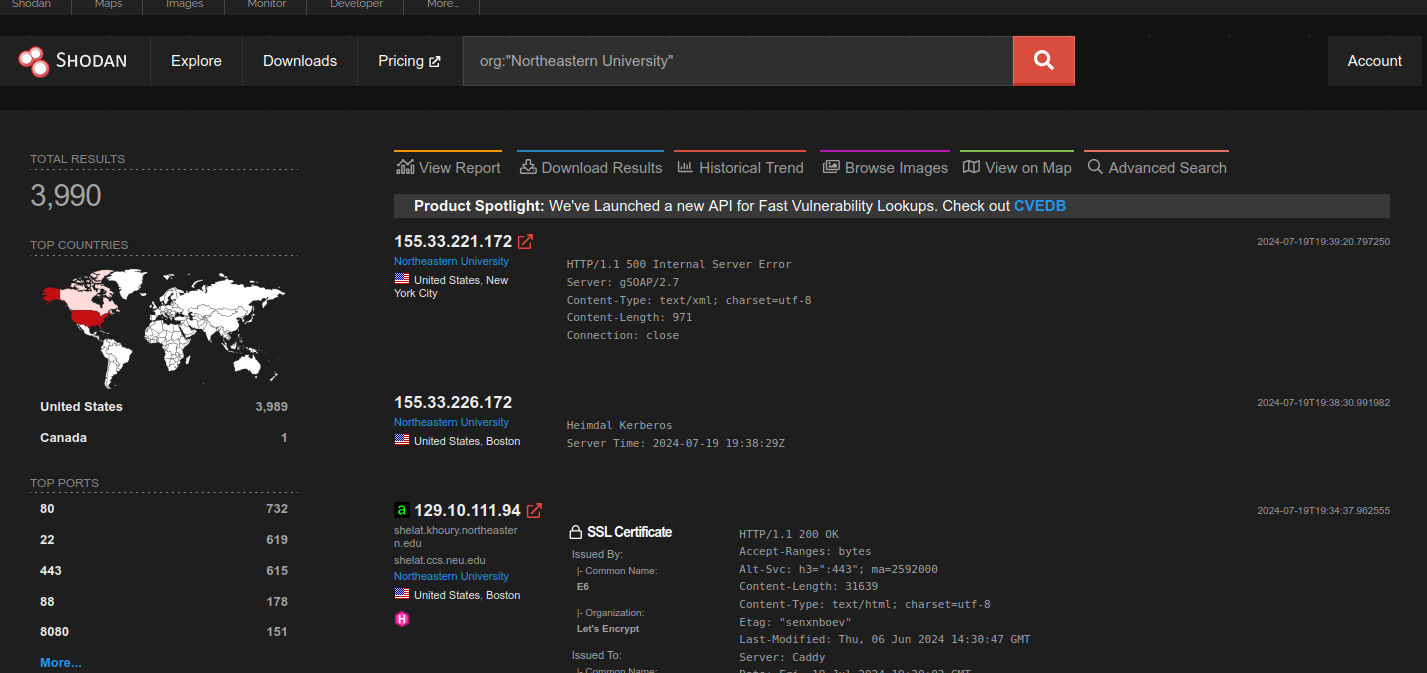Screen dimensions: 1427x673
Task: Click the pink honeypot 'H' icon
Action: (402, 619)
